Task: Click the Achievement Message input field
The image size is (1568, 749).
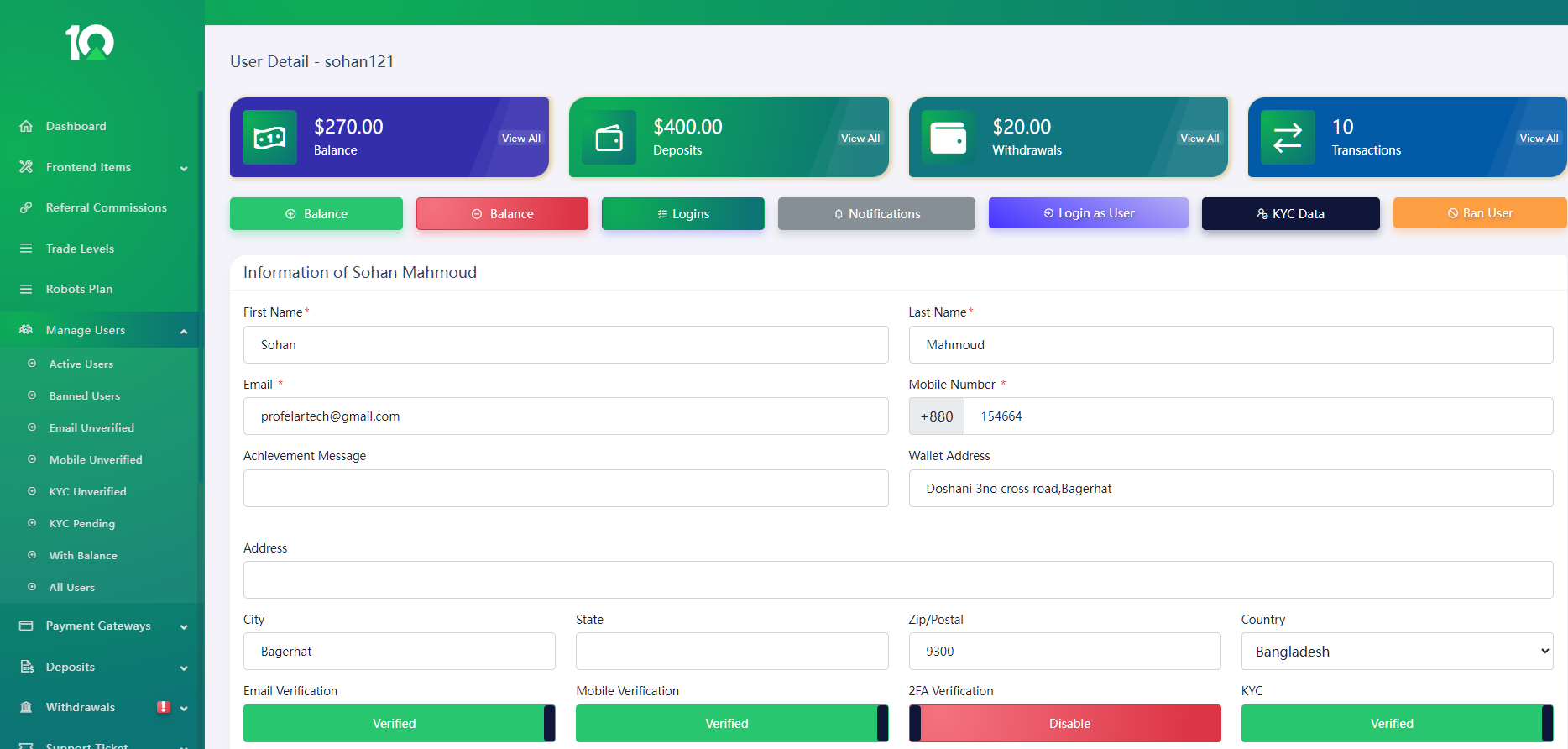Action: pyautogui.click(x=565, y=488)
